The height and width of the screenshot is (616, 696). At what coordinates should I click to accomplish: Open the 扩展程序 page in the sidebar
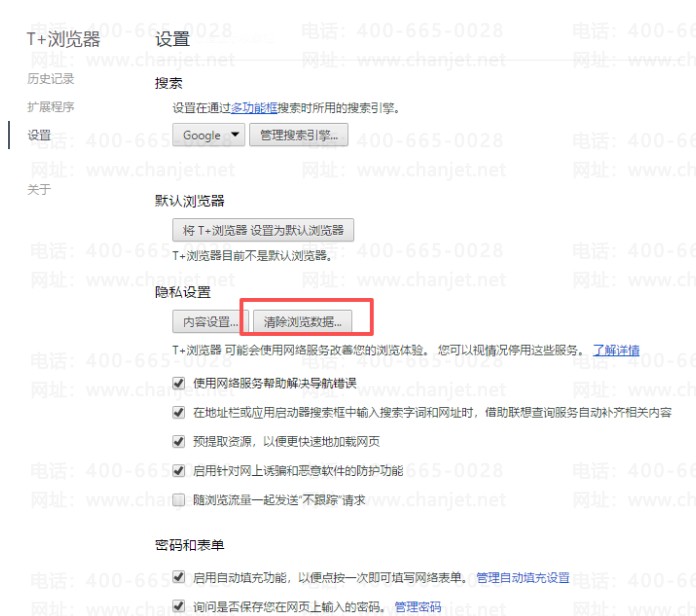tap(51, 107)
